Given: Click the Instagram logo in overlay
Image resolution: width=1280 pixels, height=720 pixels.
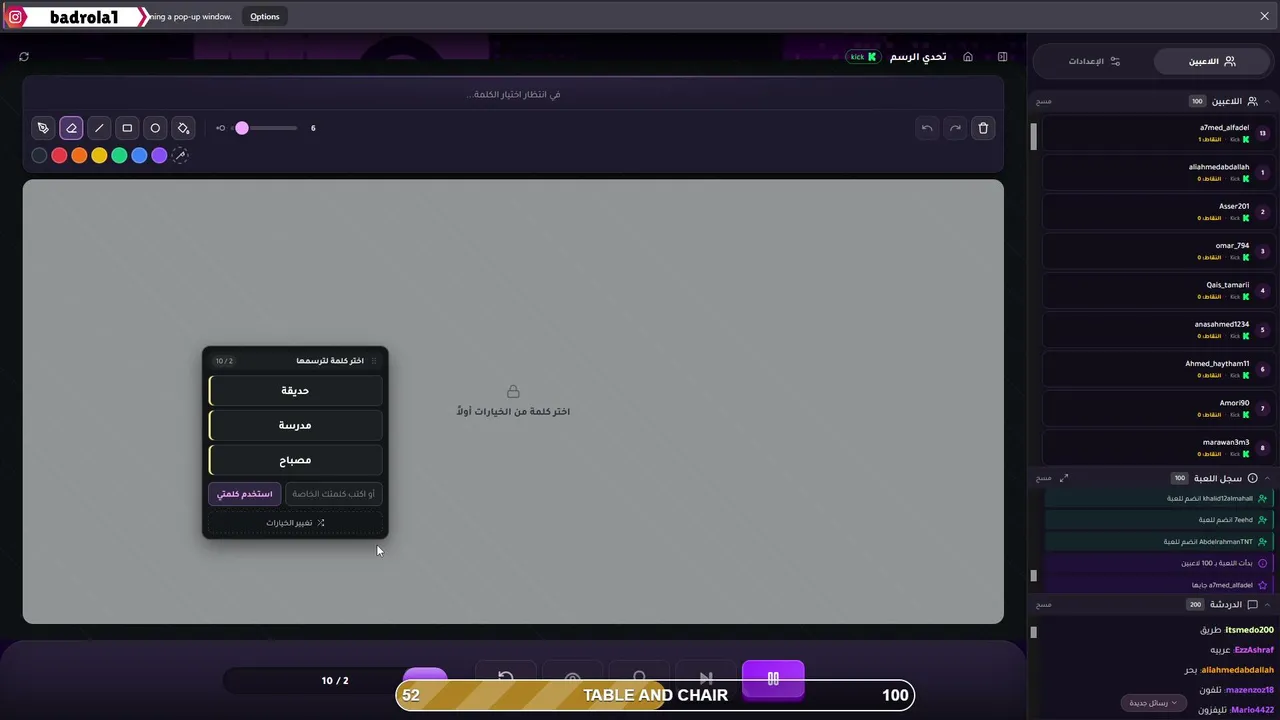Looking at the screenshot, I should (x=15, y=17).
